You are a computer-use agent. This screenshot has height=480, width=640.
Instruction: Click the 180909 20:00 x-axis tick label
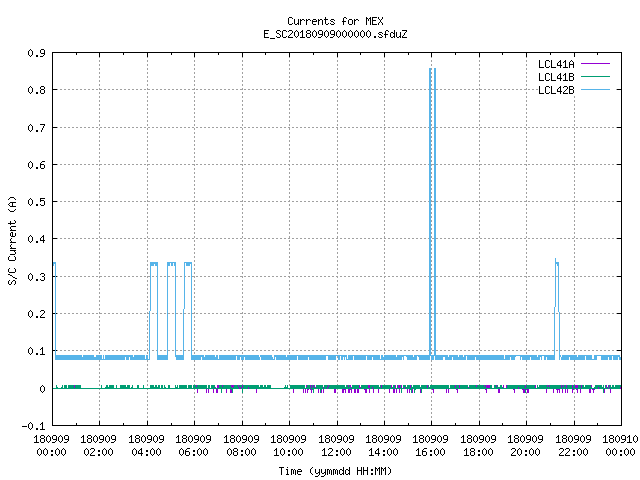(x=525, y=446)
